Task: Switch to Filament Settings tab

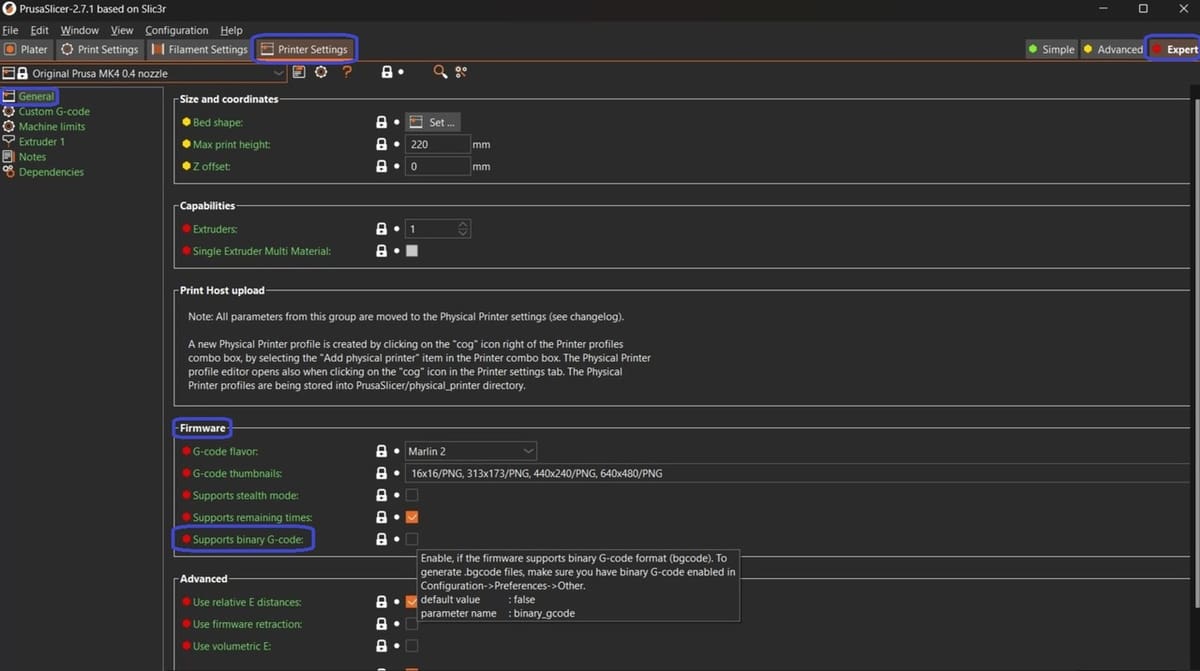Action: pos(200,49)
